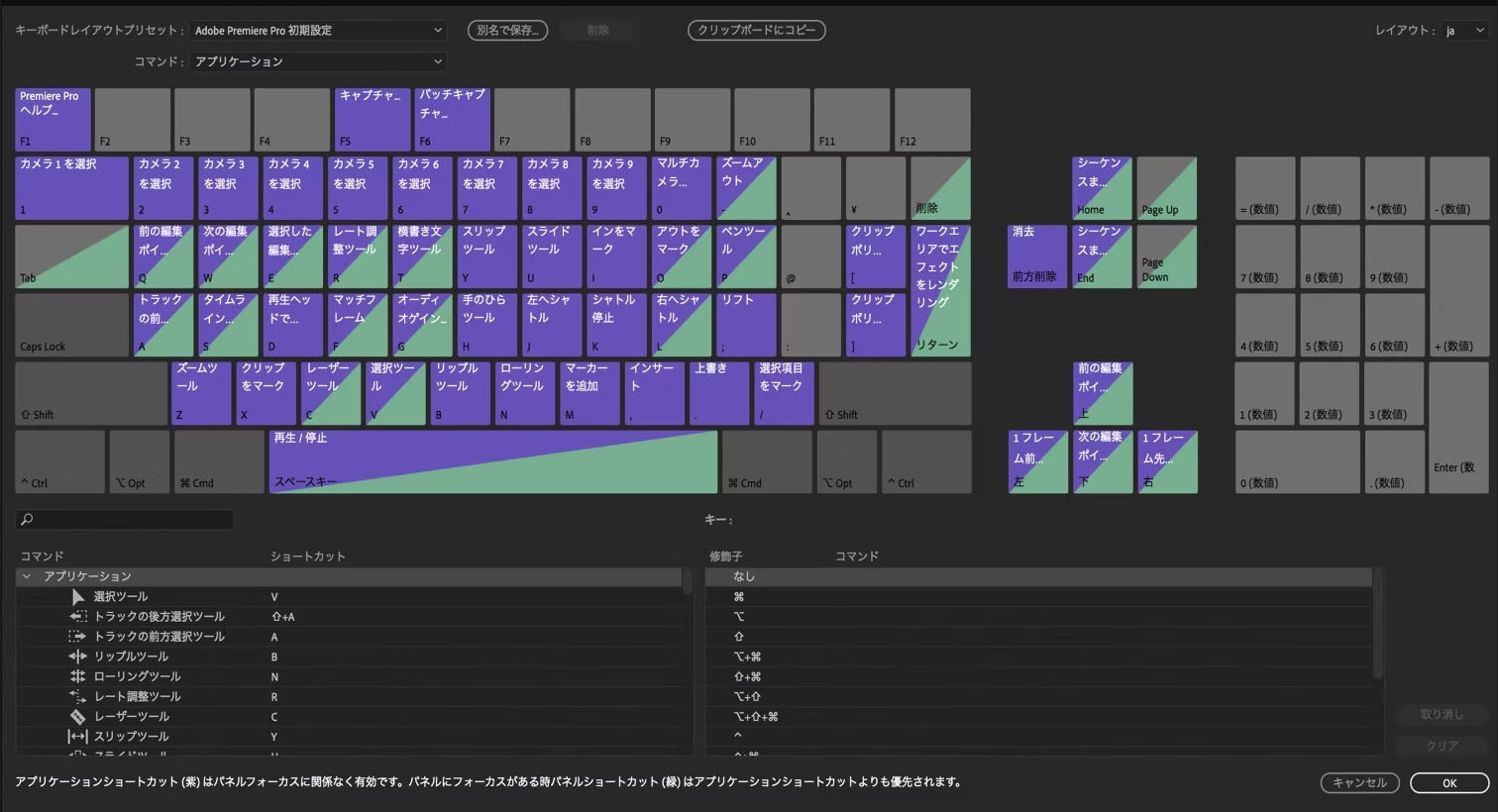Confirm the dialog with the OK button
Image resolution: width=1498 pixels, height=812 pixels.
[x=1448, y=782]
